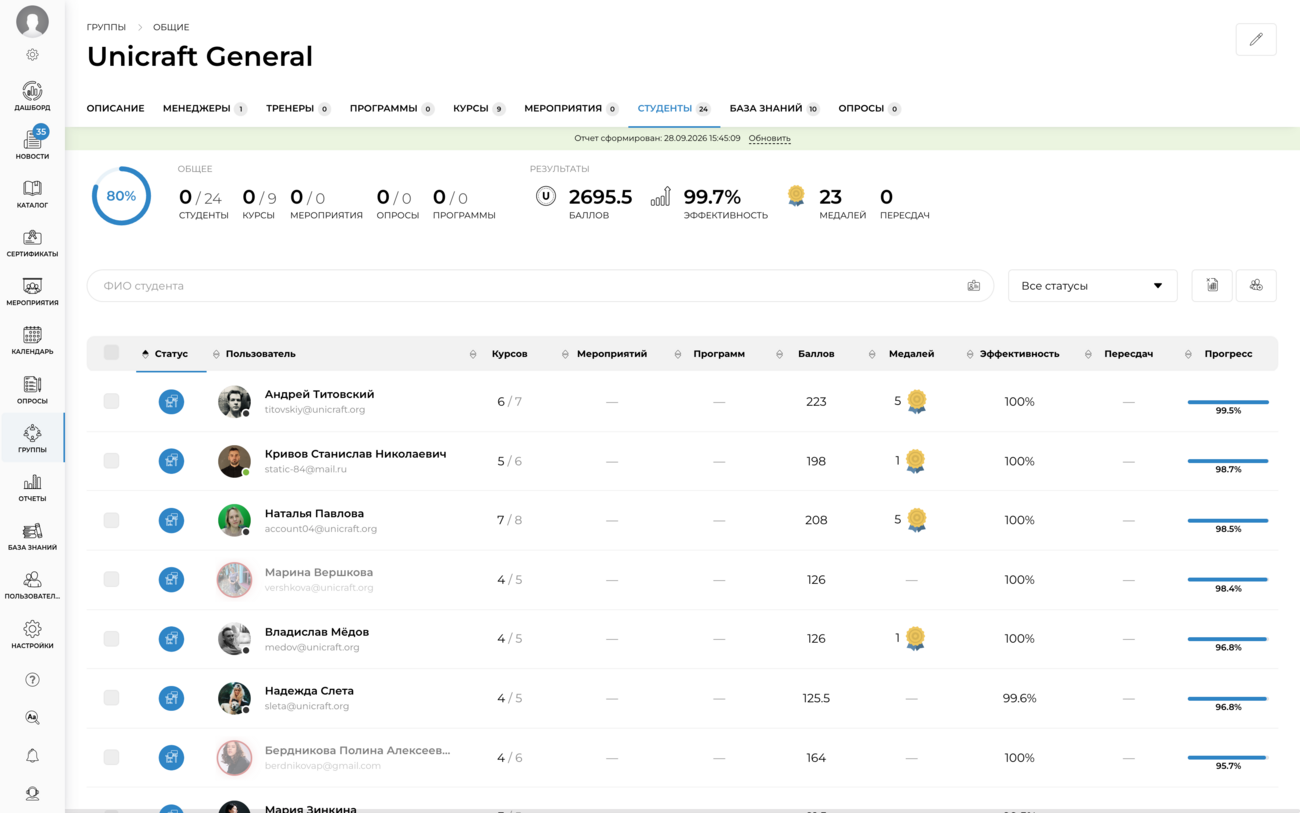Click the status icon for Надежда Слета
1300x813 pixels.
point(171,698)
